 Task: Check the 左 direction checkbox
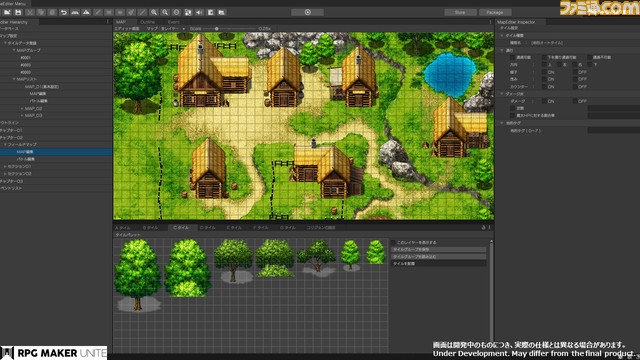point(560,64)
